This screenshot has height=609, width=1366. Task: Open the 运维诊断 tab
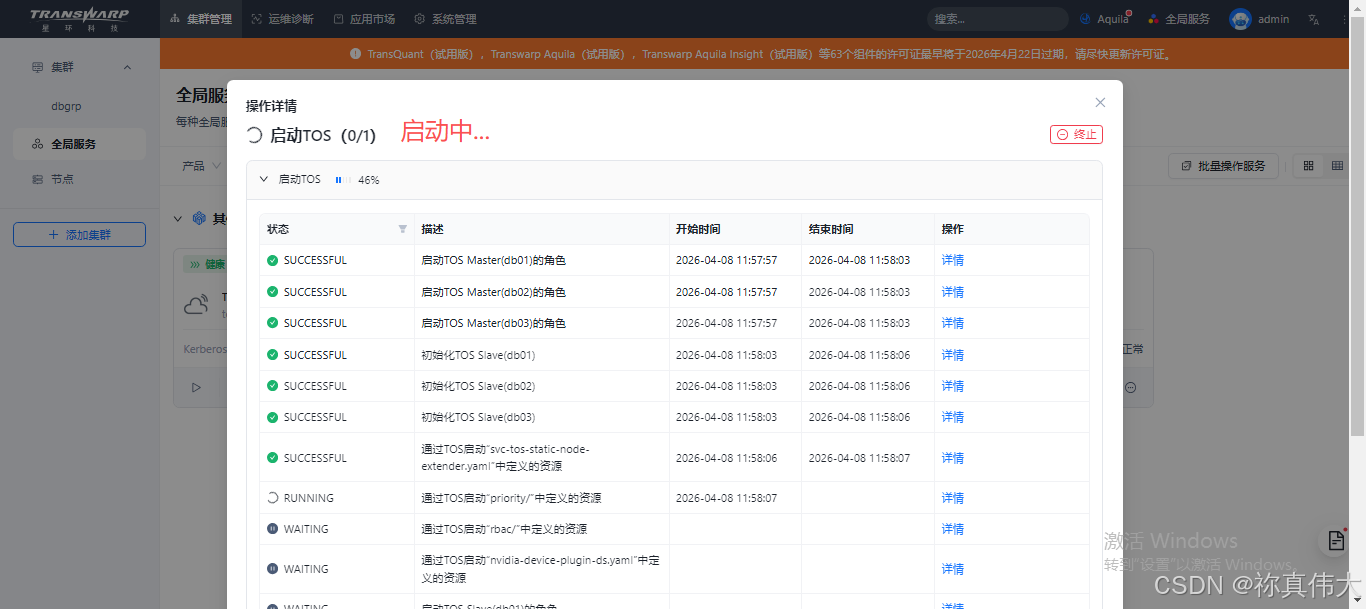click(x=283, y=19)
